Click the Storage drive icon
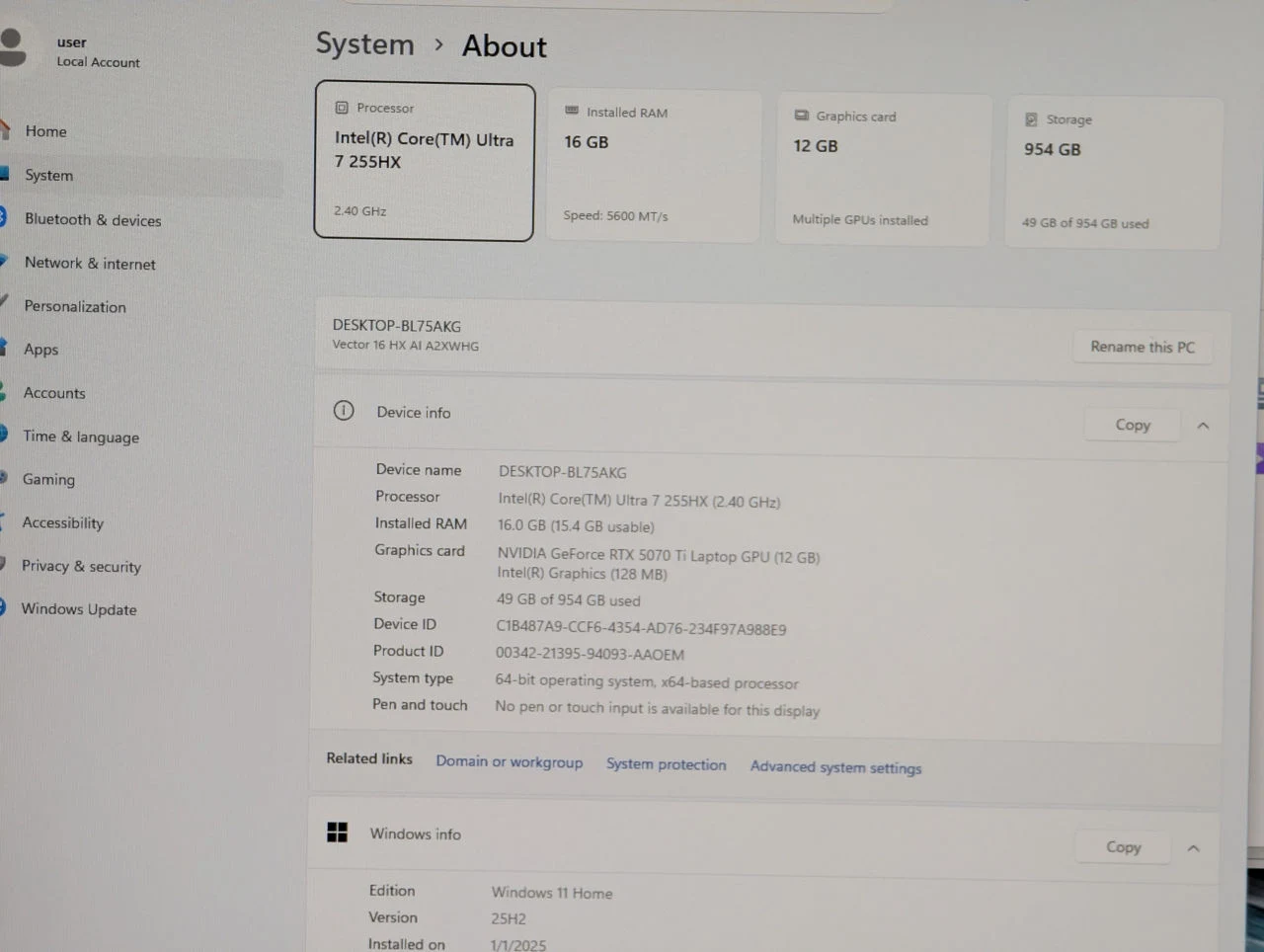 pos(1031,119)
